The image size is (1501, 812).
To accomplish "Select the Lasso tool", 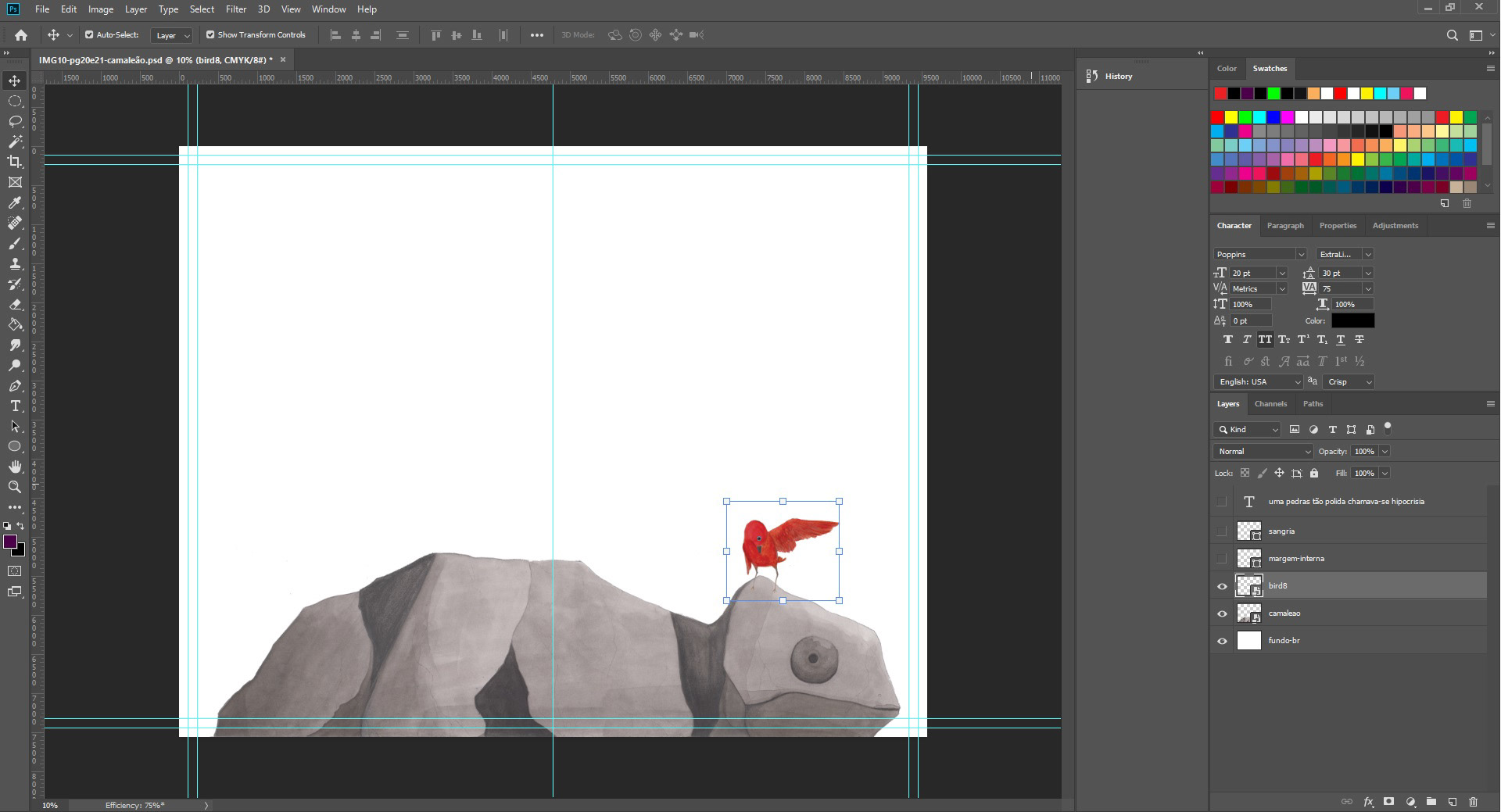I will [x=15, y=121].
